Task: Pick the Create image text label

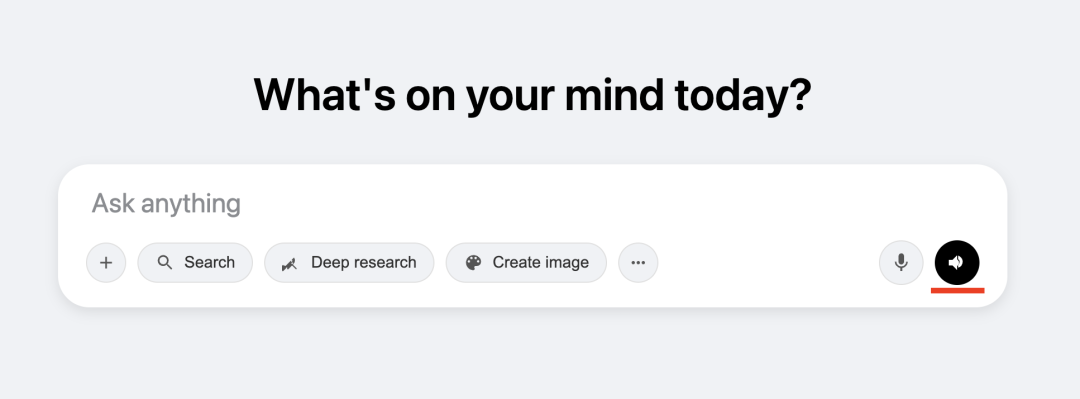Action: click(x=541, y=263)
